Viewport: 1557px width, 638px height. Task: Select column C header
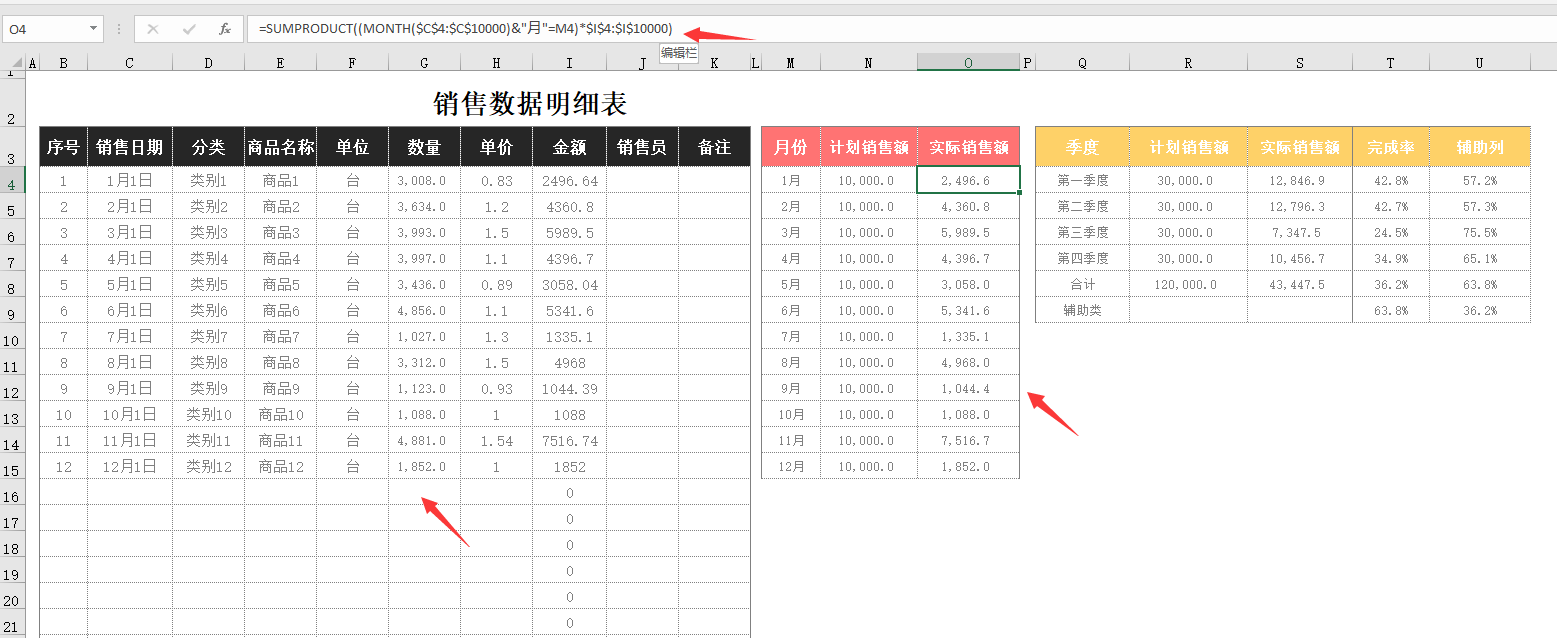(130, 63)
